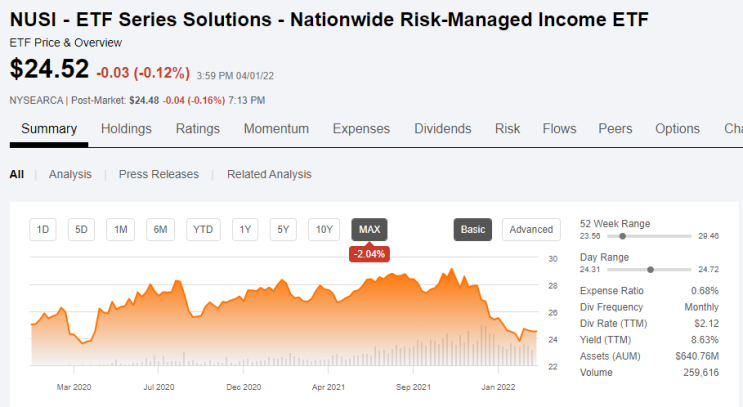The height and width of the screenshot is (407, 743).
Task: Open the Summary tab
Action: coord(49,129)
